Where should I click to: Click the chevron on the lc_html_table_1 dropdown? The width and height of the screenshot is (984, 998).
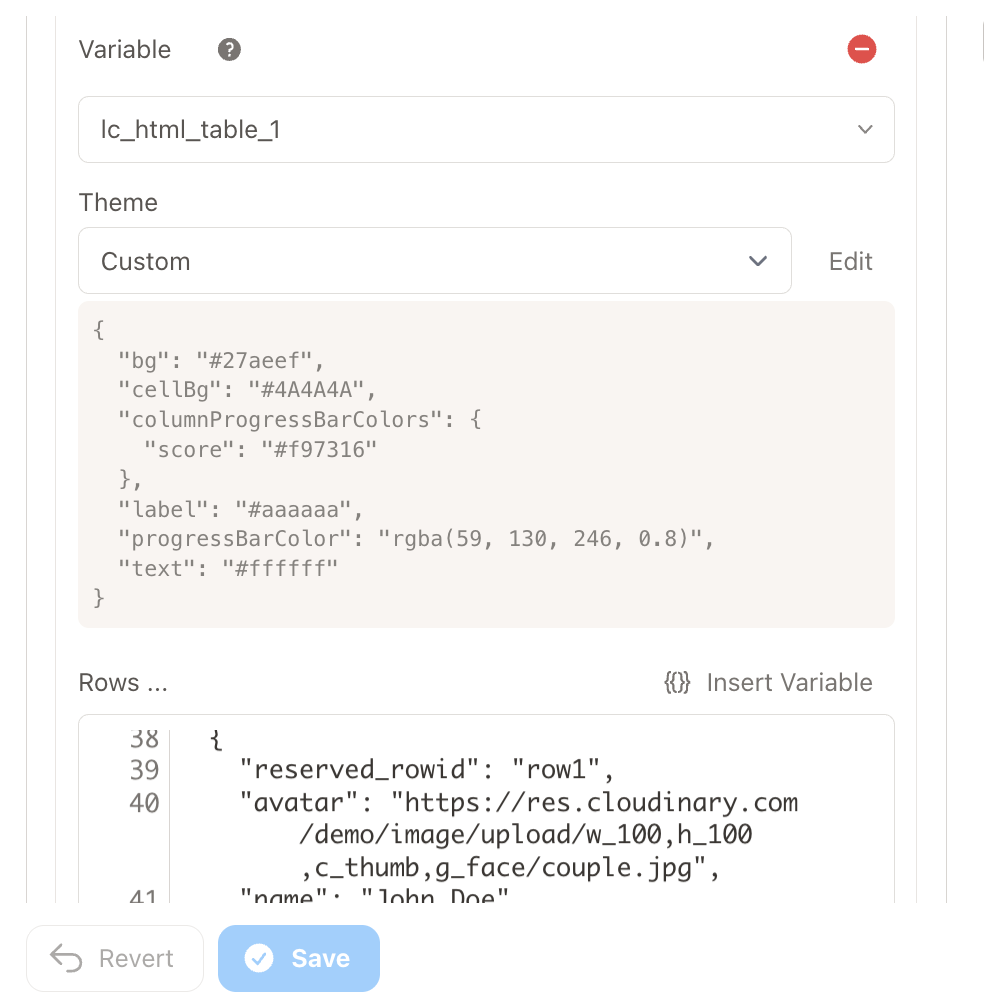(x=865, y=129)
